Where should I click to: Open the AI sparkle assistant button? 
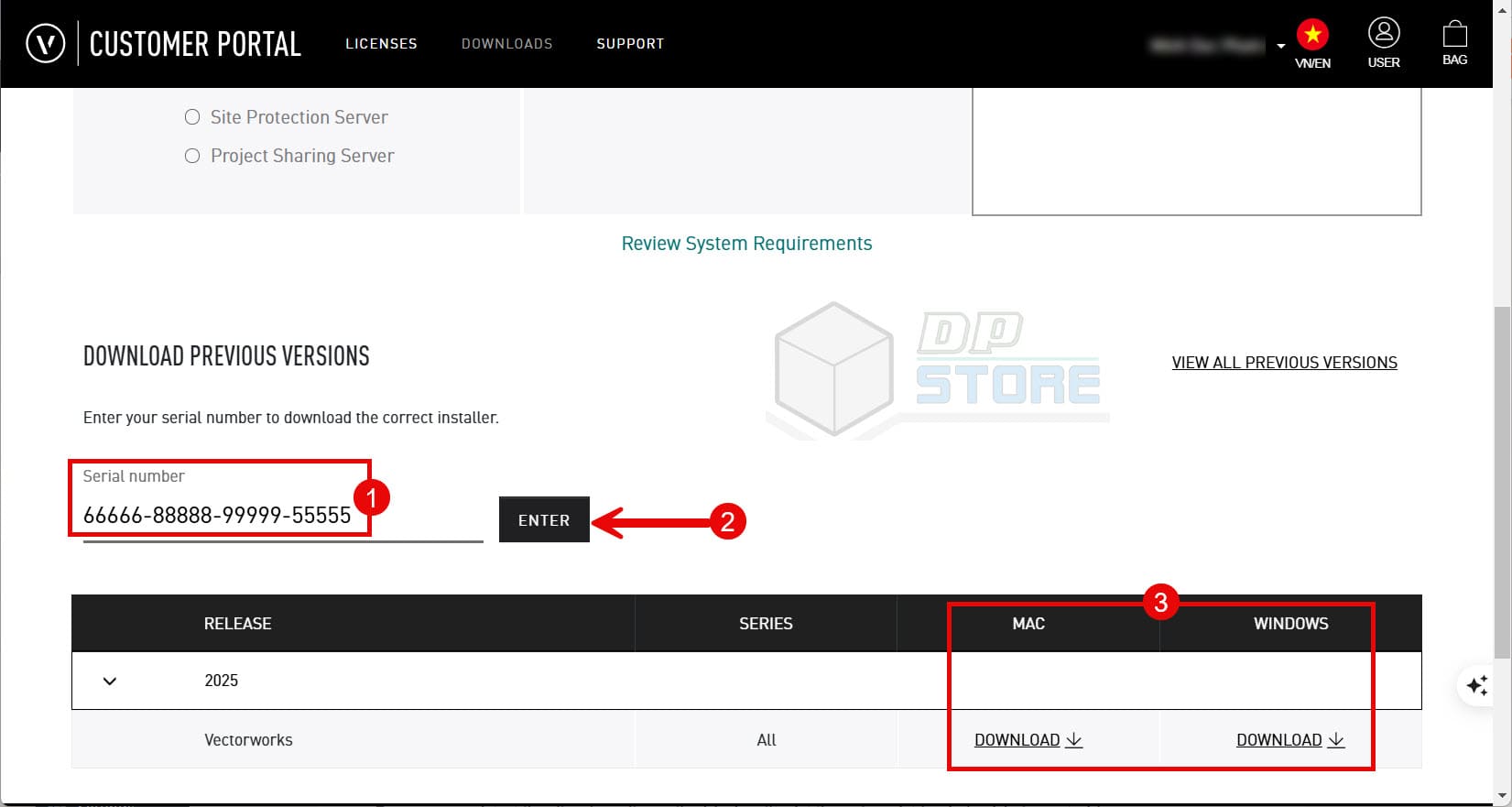click(1476, 685)
